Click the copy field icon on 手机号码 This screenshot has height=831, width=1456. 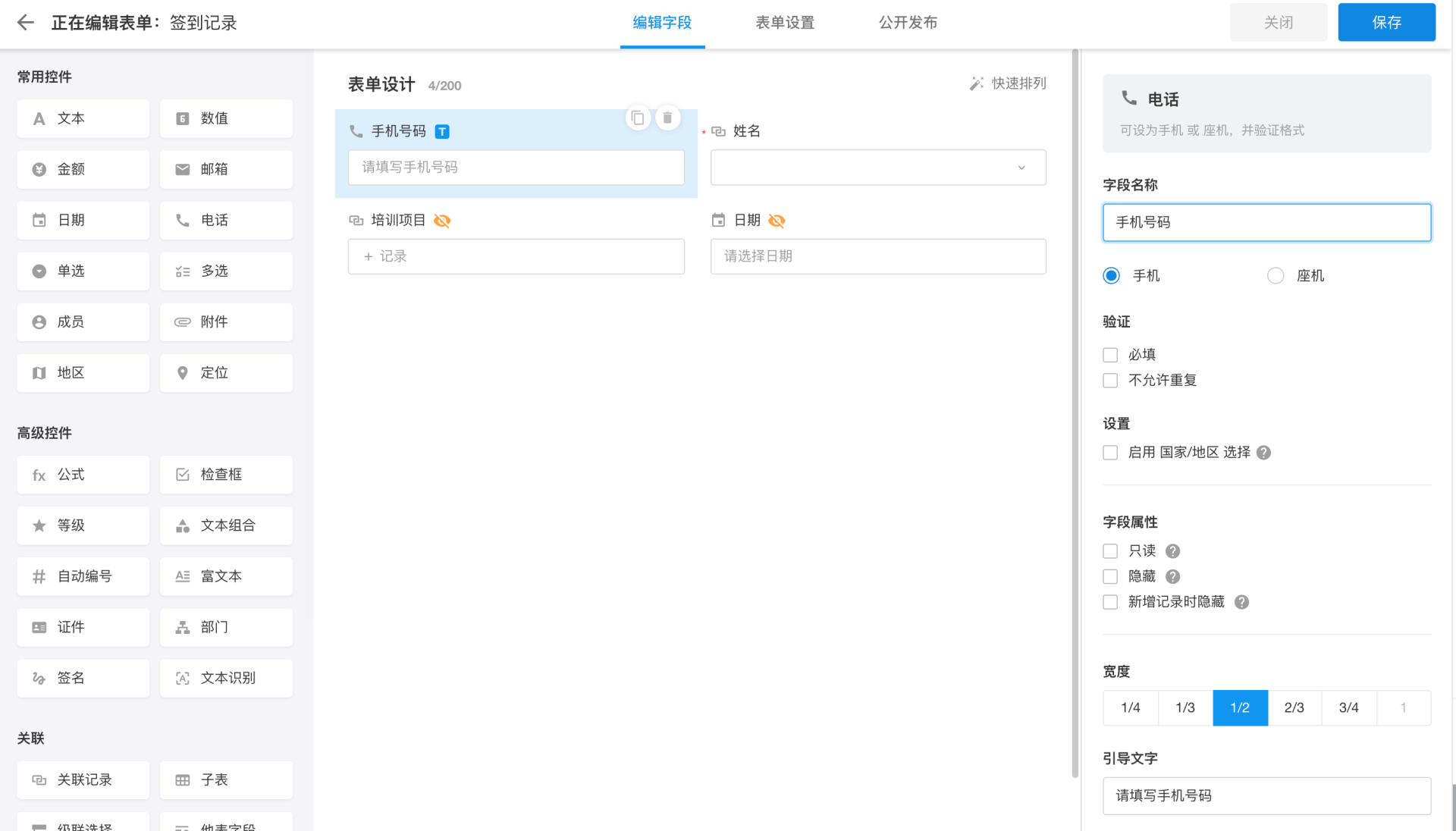[638, 118]
